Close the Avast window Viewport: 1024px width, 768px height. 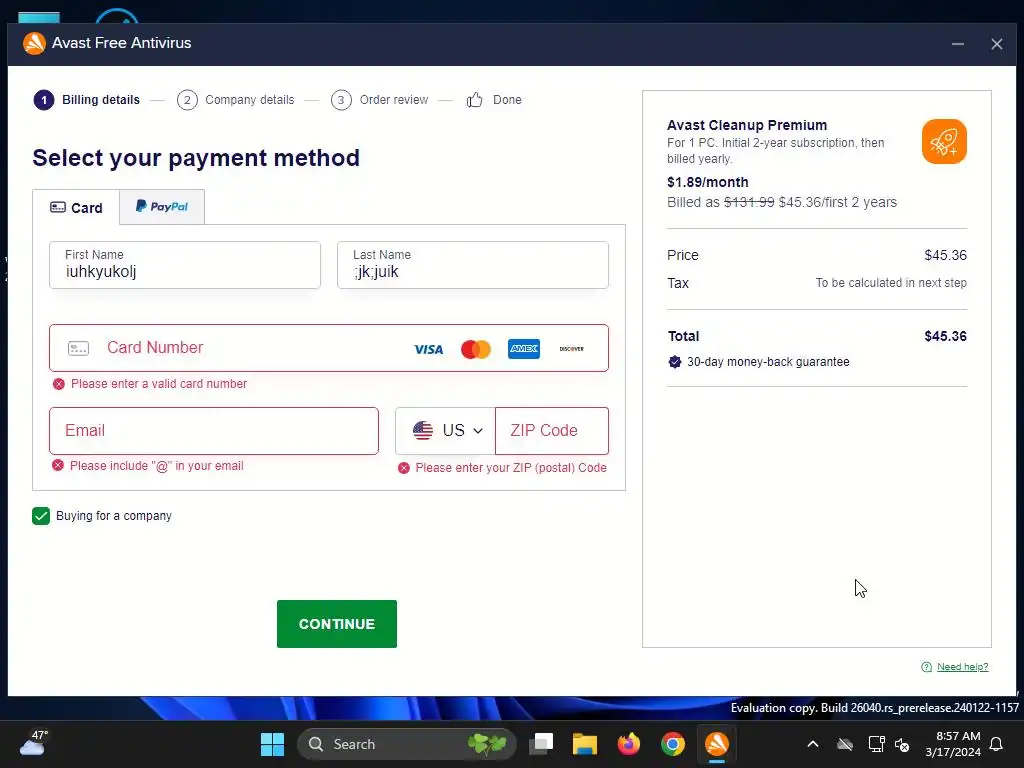(997, 44)
